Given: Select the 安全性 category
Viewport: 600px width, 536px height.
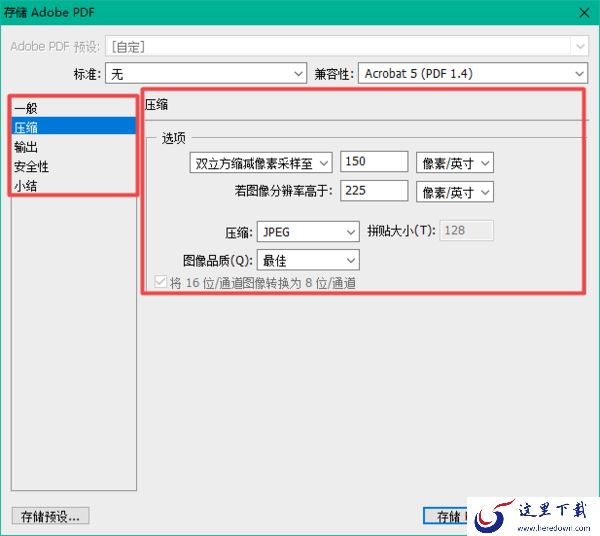Looking at the screenshot, I should coord(73,166).
